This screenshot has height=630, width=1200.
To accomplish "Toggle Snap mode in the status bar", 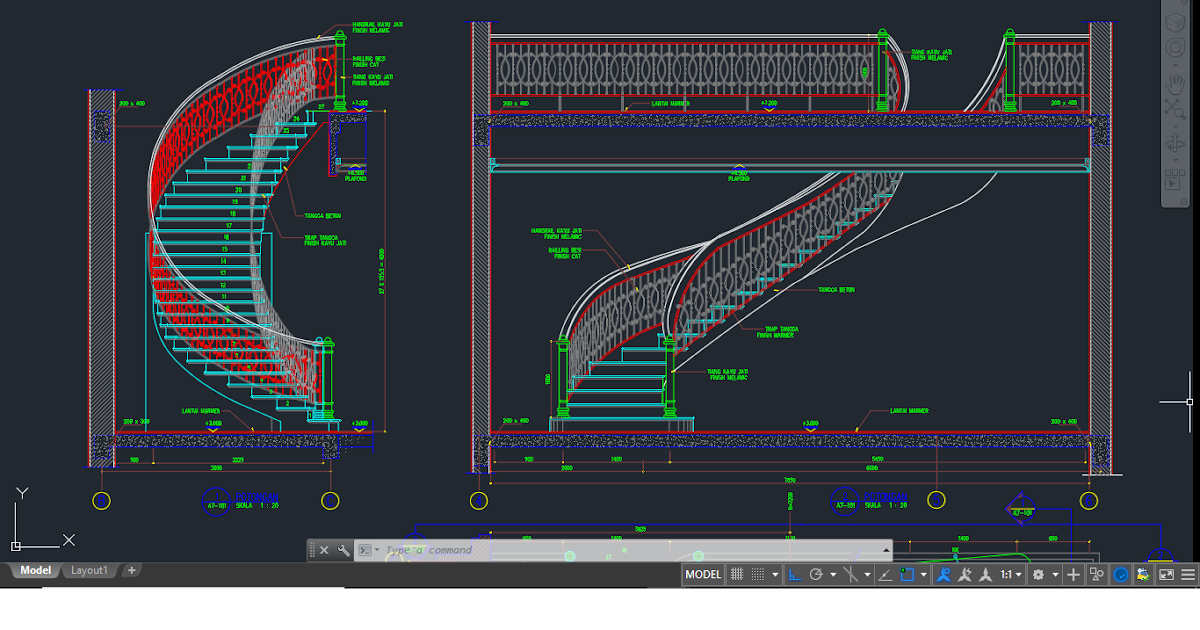I will pyautogui.click(x=756, y=574).
